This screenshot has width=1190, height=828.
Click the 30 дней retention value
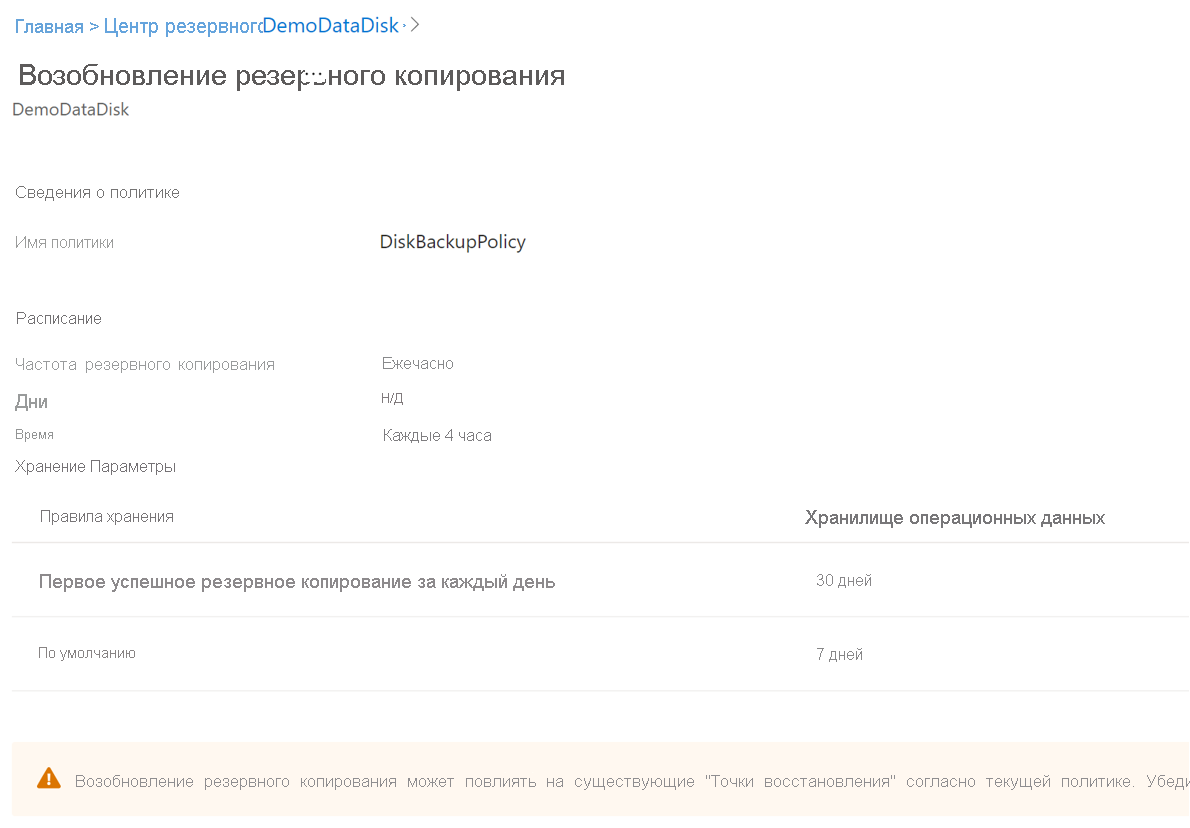pyautogui.click(x=843, y=581)
